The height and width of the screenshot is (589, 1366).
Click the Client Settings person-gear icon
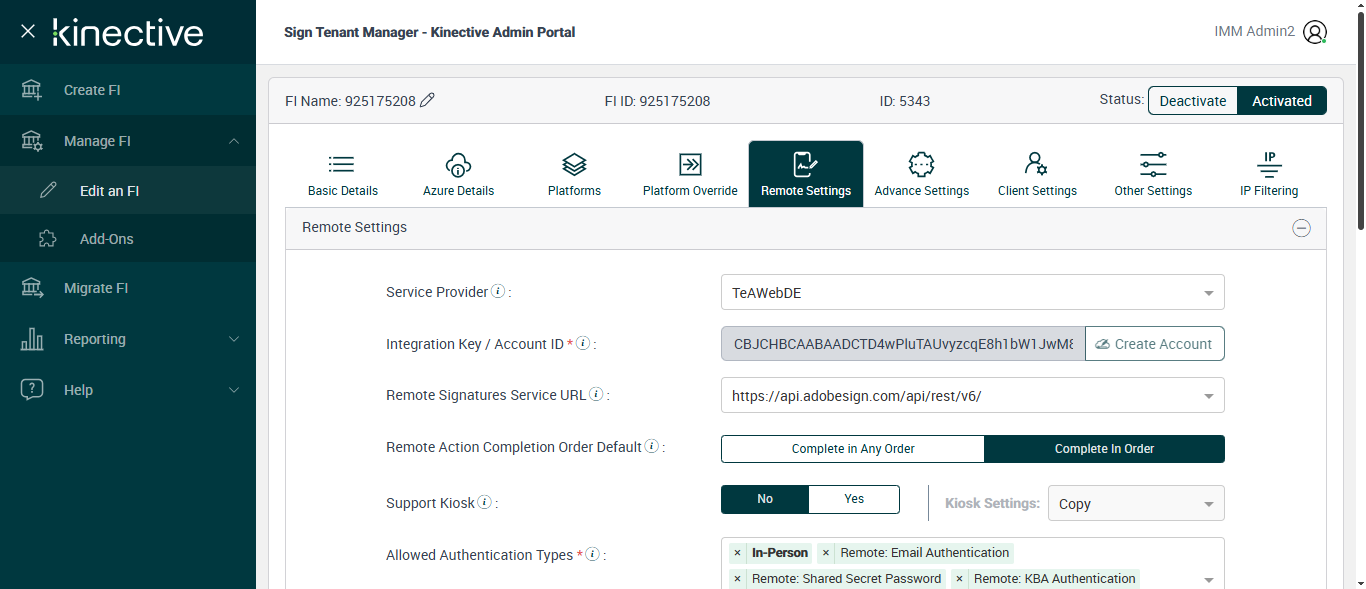[1036, 165]
